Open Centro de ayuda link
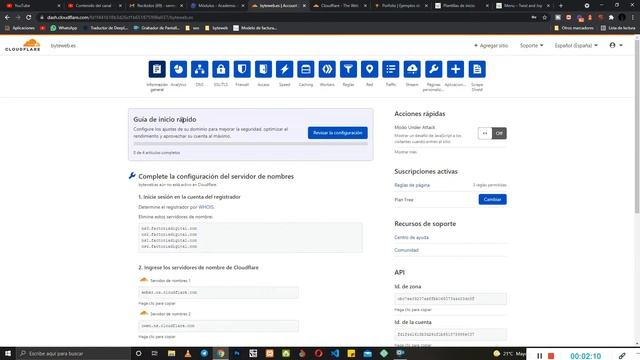The width and height of the screenshot is (640, 360). pos(411,237)
